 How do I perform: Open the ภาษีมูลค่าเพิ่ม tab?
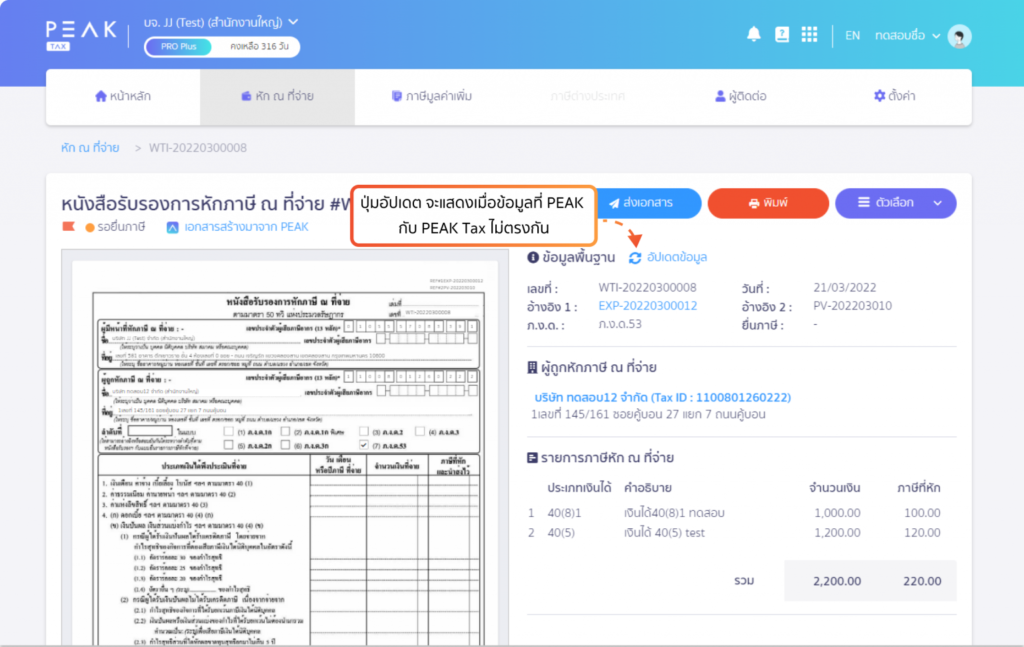click(x=432, y=96)
